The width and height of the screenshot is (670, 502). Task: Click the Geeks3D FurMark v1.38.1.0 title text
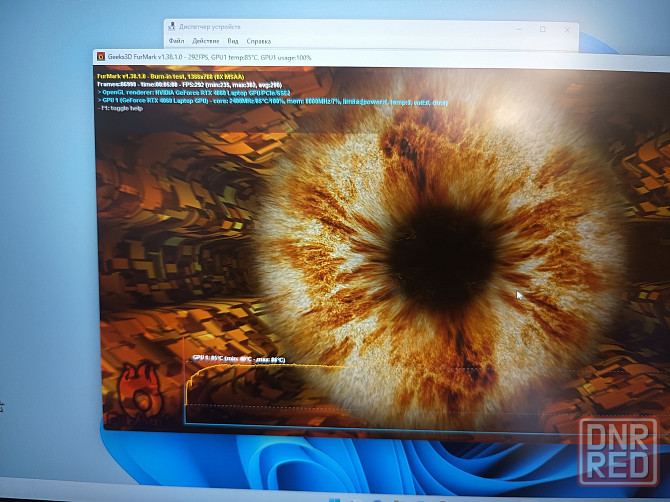click(209, 57)
